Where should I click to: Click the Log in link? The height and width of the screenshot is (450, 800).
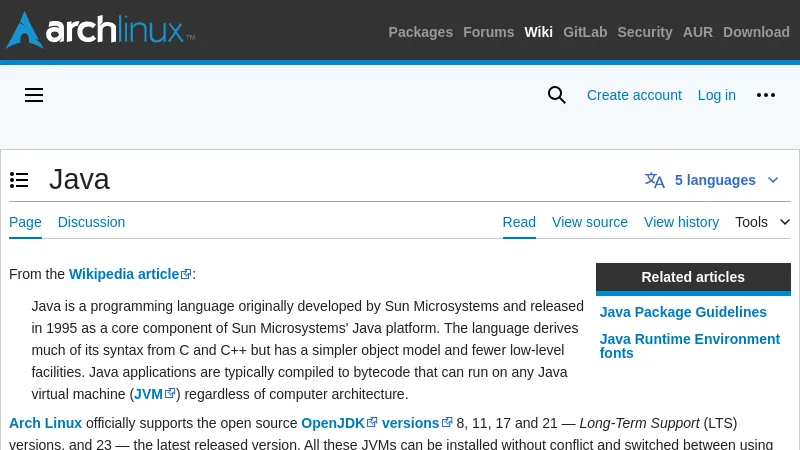[x=716, y=95]
